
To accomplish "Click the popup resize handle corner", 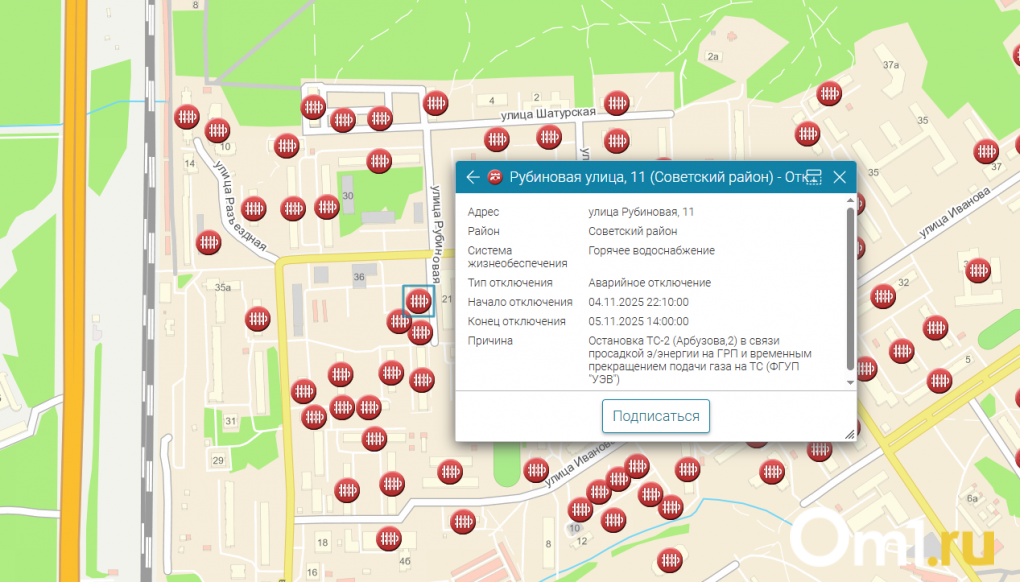I will point(849,434).
